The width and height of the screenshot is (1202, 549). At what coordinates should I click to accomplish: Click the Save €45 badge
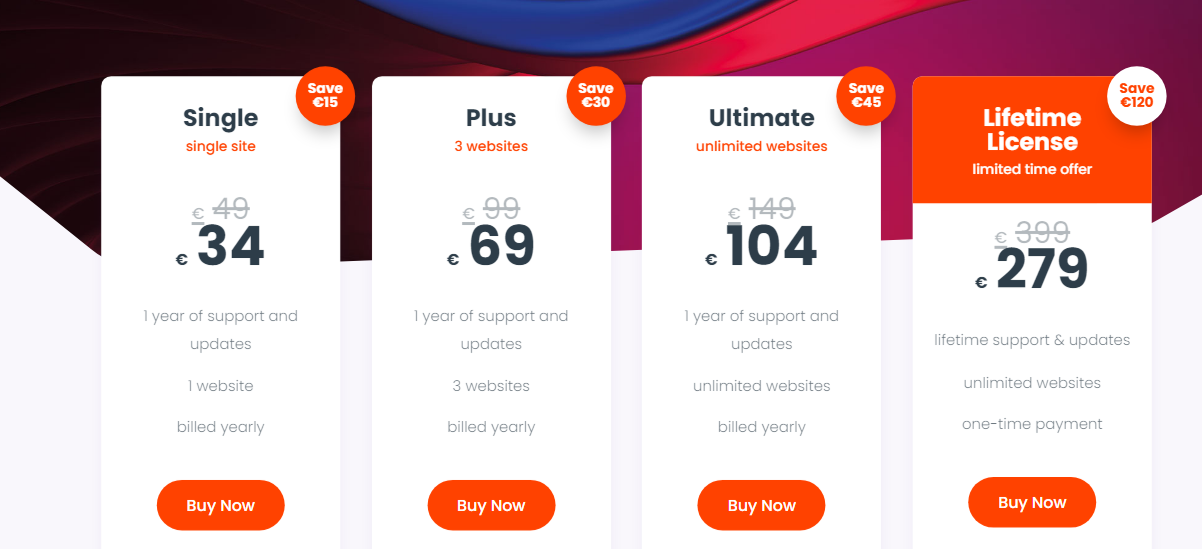[x=866, y=95]
